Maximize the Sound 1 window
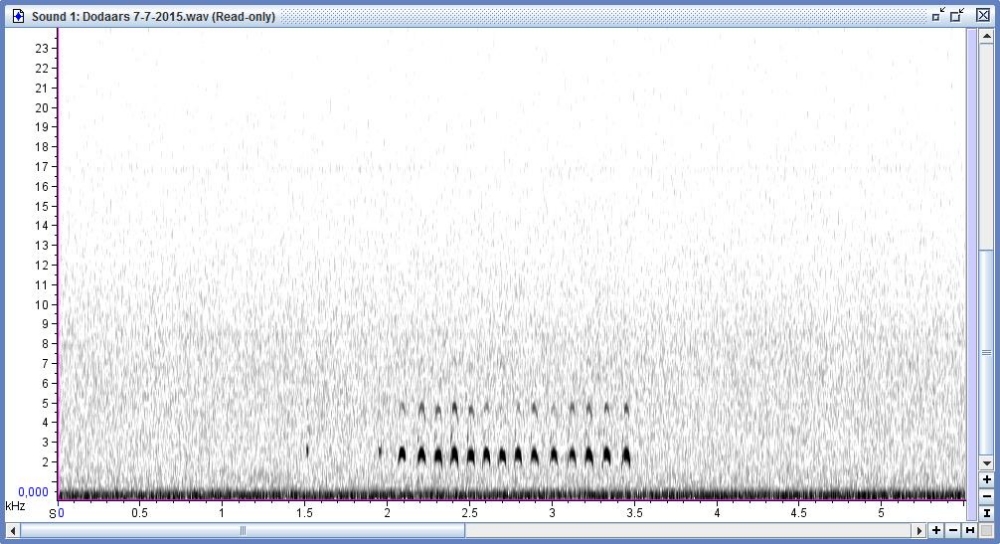 957,15
